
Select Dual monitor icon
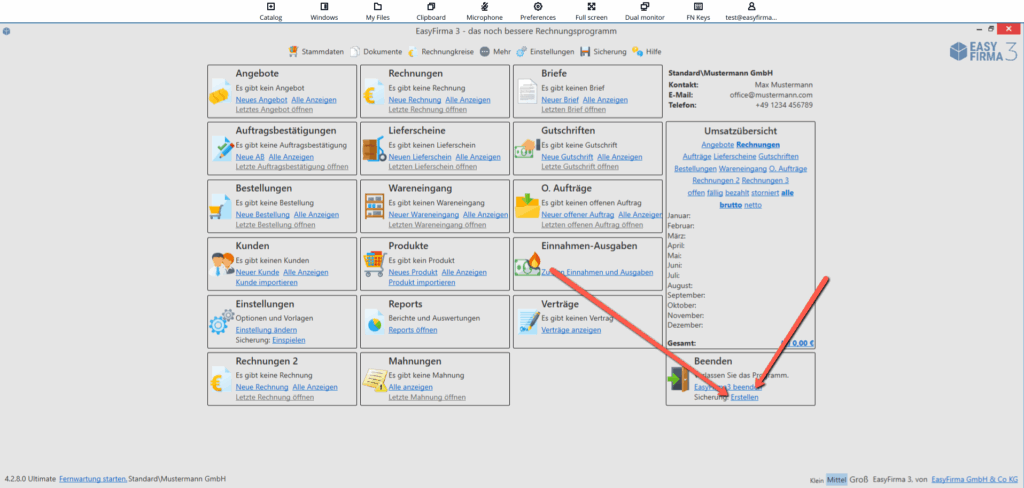click(645, 7)
